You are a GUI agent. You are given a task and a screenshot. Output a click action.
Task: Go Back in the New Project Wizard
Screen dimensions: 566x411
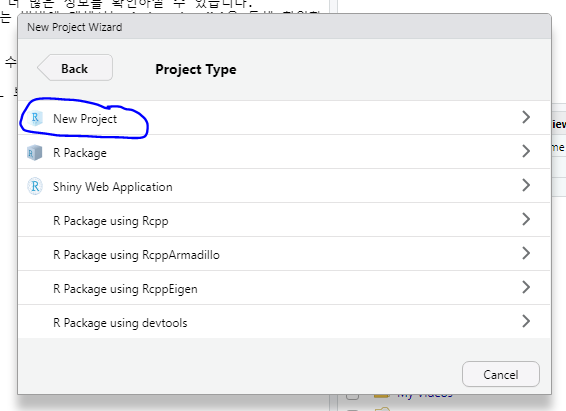tap(75, 68)
